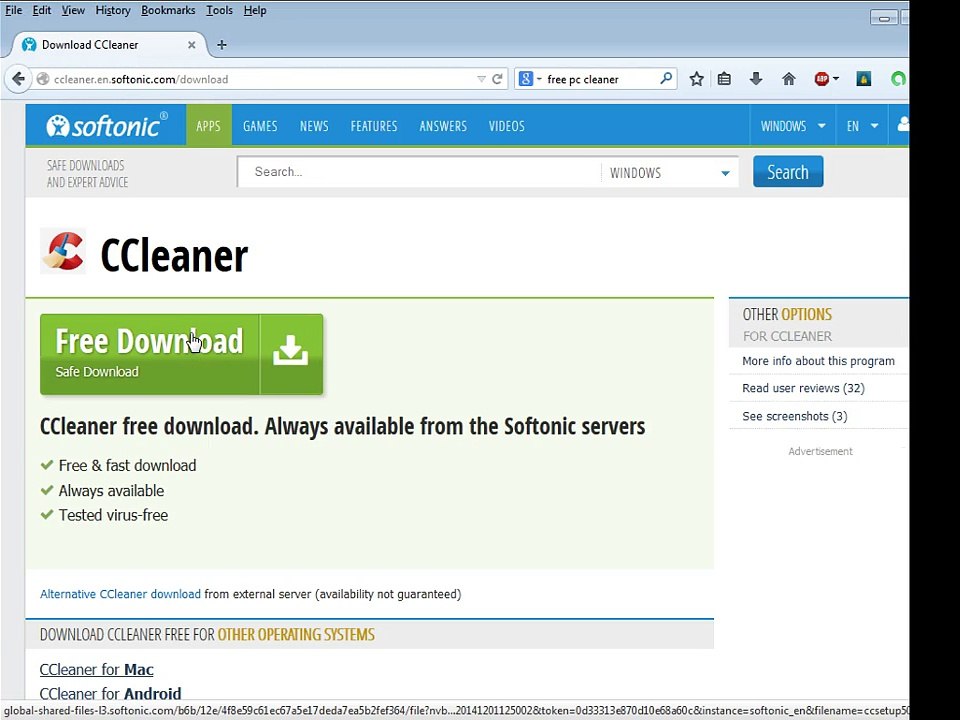Click the blue Search button
Screen dimensions: 960x720
[788, 172]
